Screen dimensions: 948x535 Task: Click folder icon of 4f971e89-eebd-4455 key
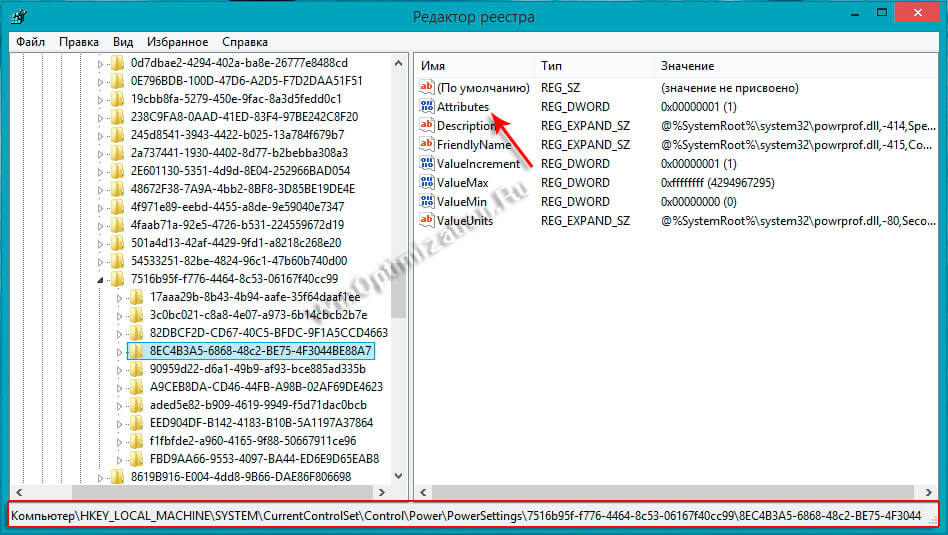coord(117,207)
